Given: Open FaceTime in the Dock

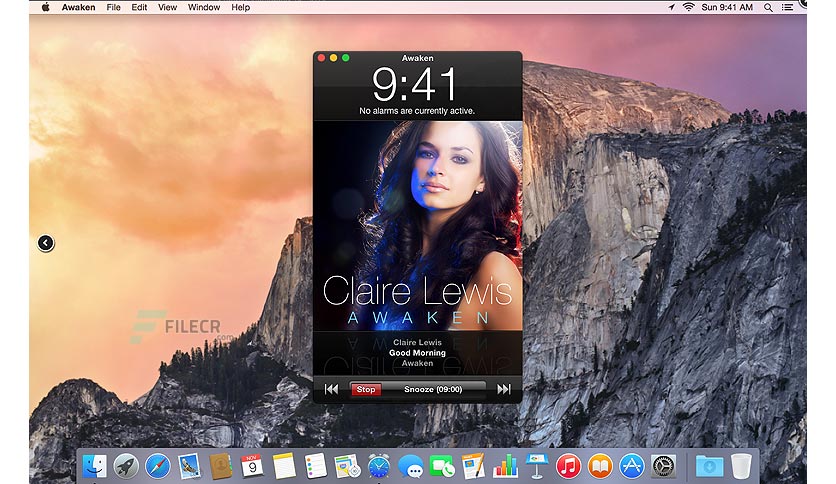Looking at the screenshot, I should pyautogui.click(x=442, y=466).
